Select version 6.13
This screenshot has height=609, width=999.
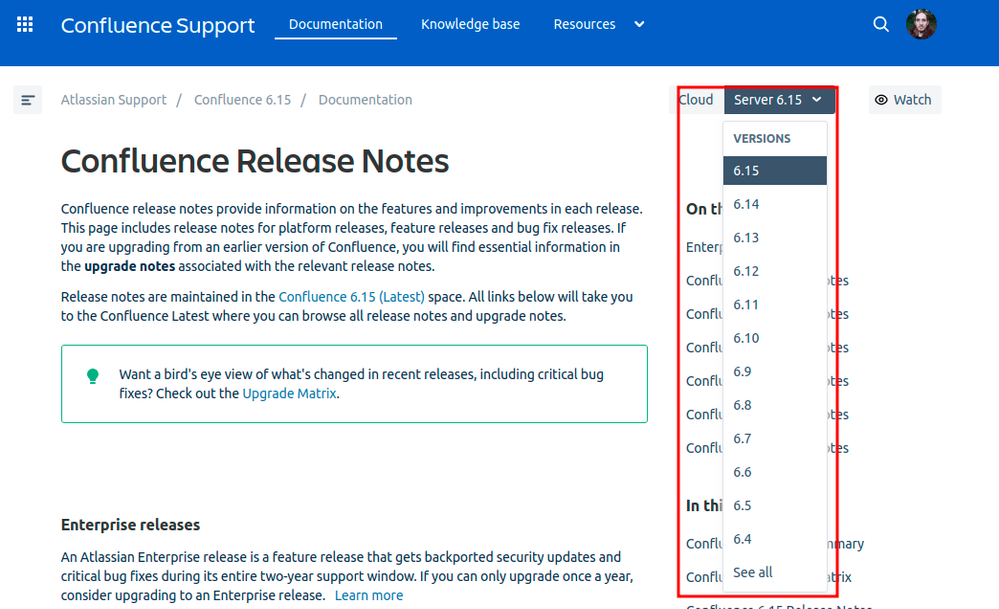point(775,238)
